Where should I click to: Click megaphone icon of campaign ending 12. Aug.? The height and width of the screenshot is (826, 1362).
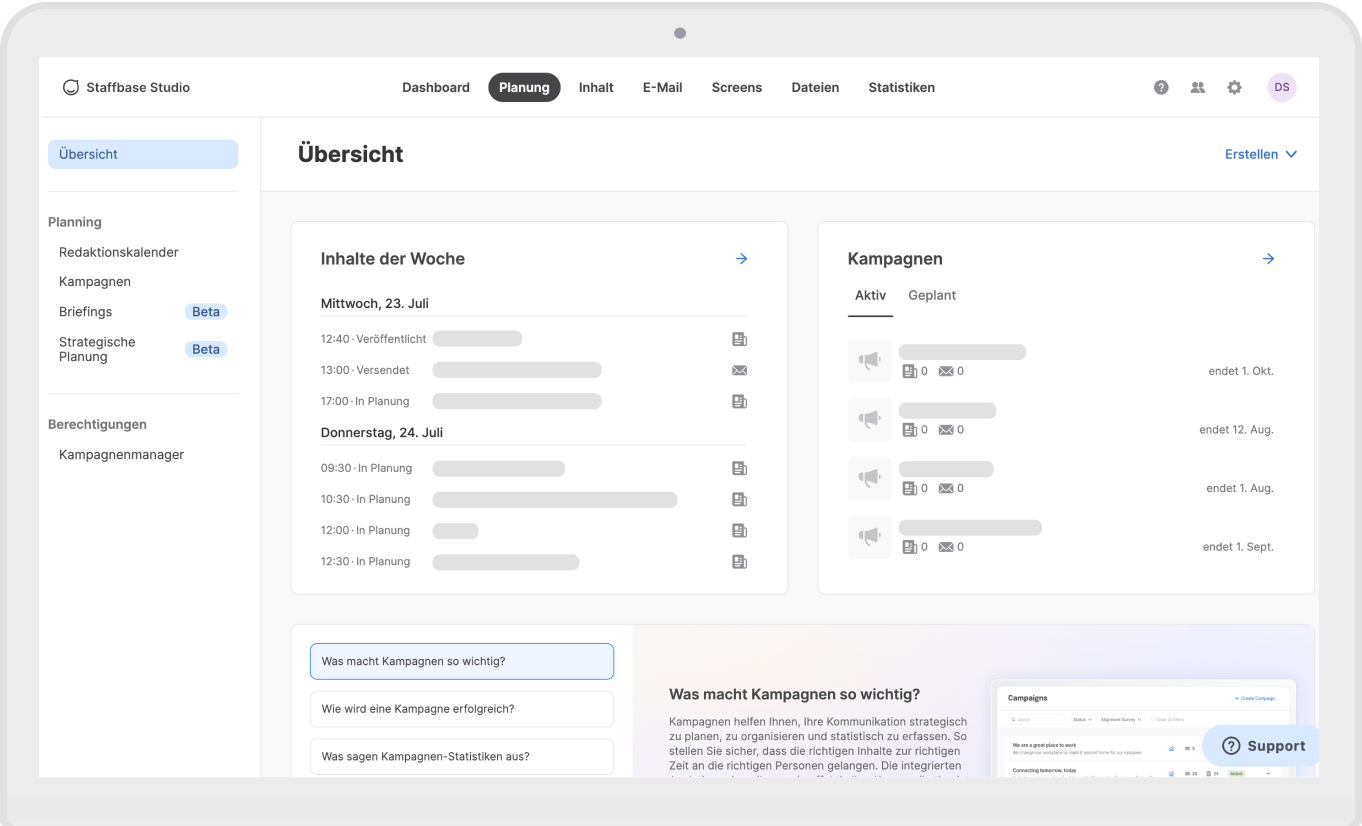869,419
